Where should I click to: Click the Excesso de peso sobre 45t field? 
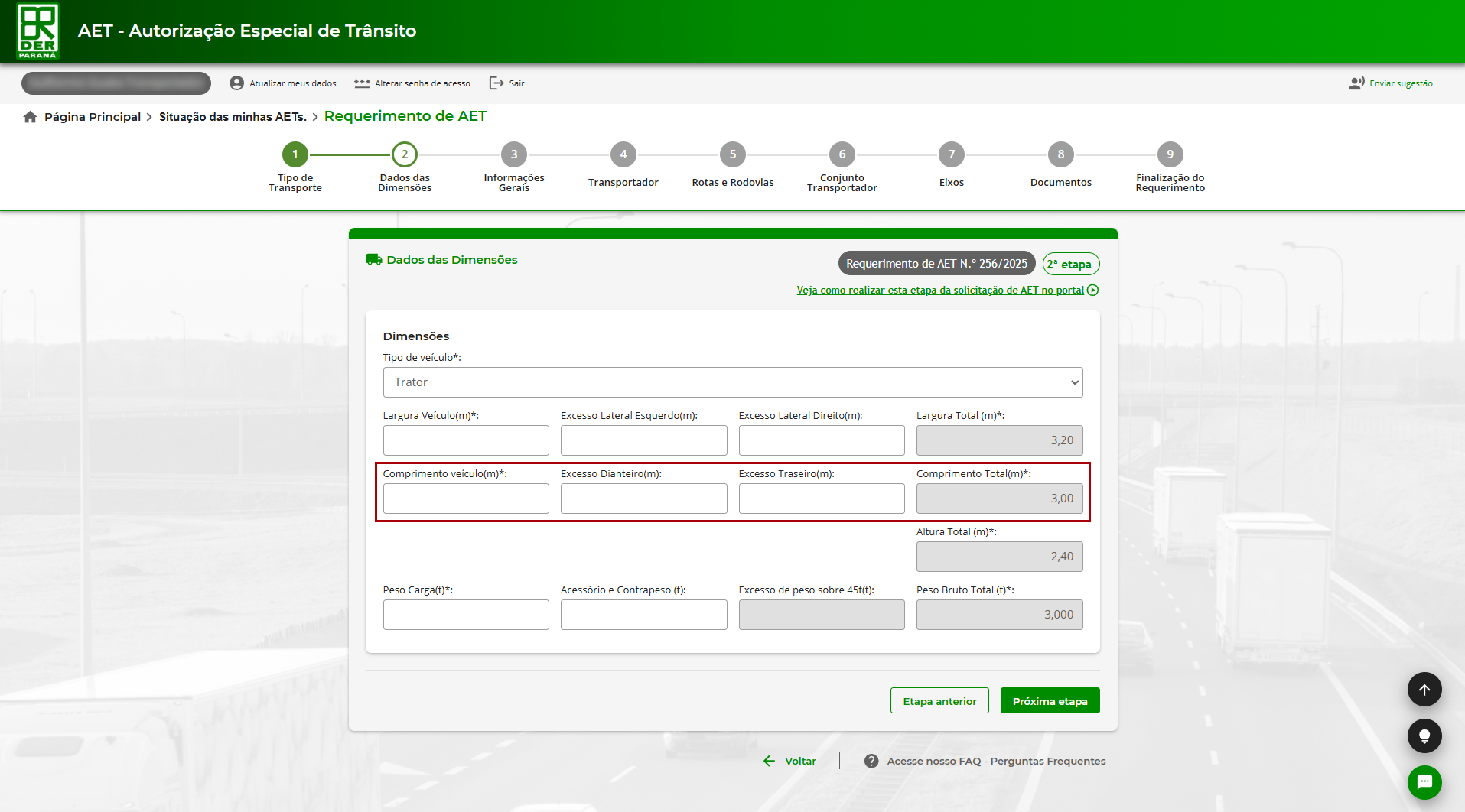point(822,615)
